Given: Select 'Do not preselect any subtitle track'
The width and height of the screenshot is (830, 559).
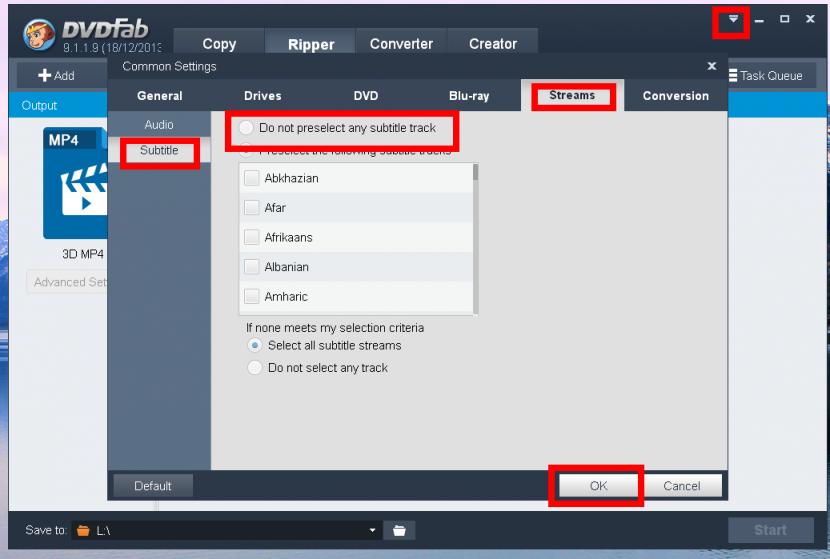Looking at the screenshot, I should (245, 128).
